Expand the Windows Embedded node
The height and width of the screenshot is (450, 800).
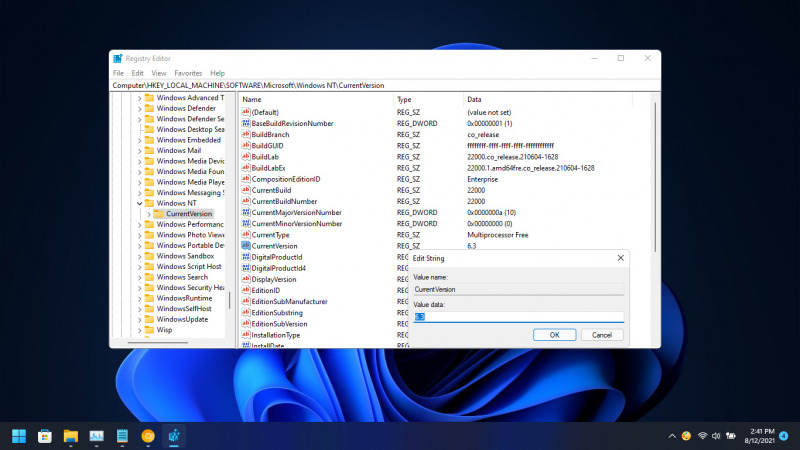tap(139, 140)
